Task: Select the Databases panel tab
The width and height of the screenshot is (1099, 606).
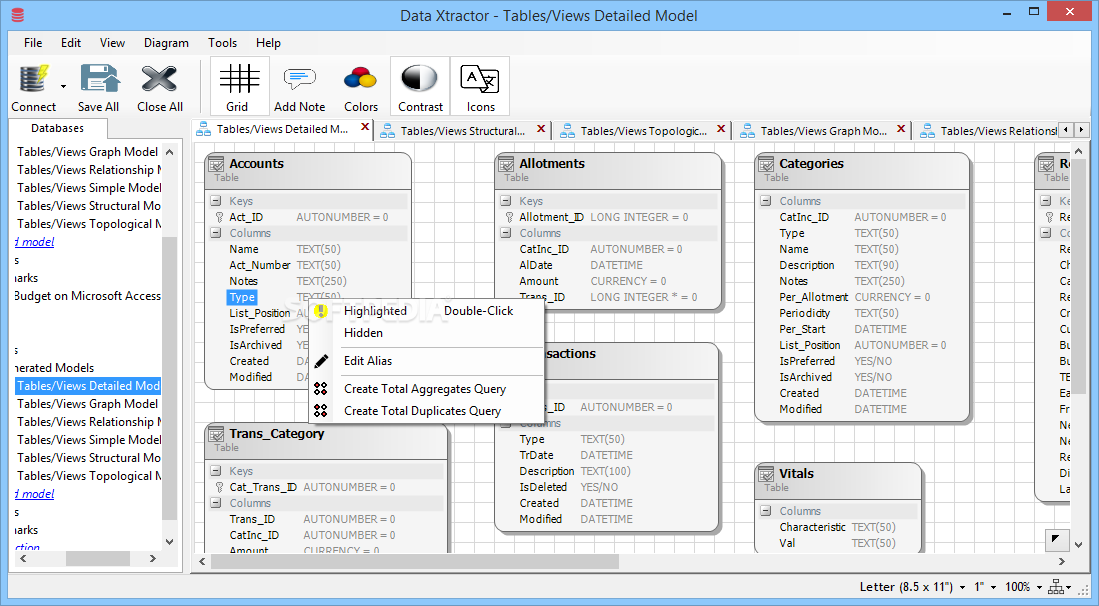Action: 57,128
